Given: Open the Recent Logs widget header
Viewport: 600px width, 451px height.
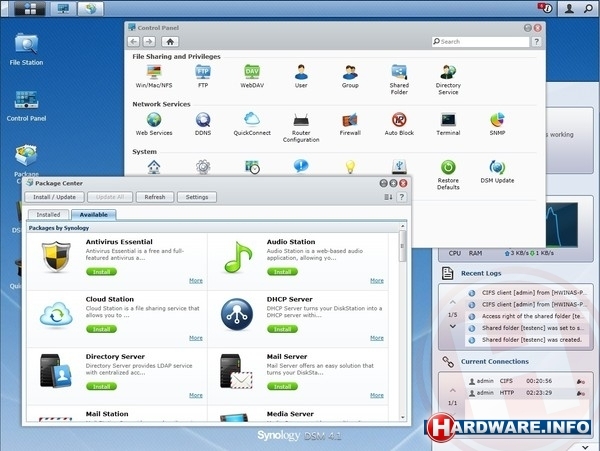Looking at the screenshot, I should click(481, 273).
